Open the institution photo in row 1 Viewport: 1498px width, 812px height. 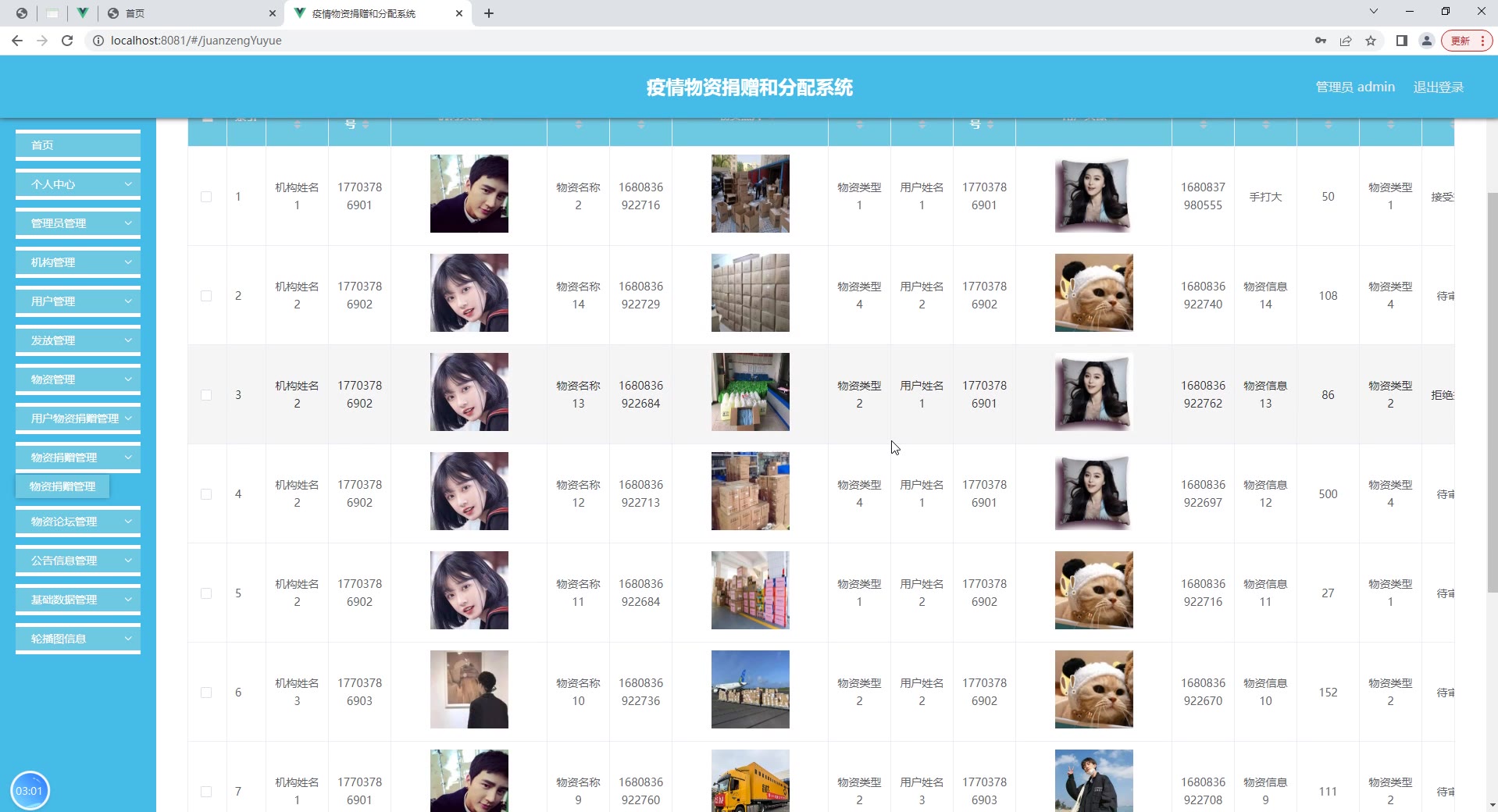(x=469, y=194)
